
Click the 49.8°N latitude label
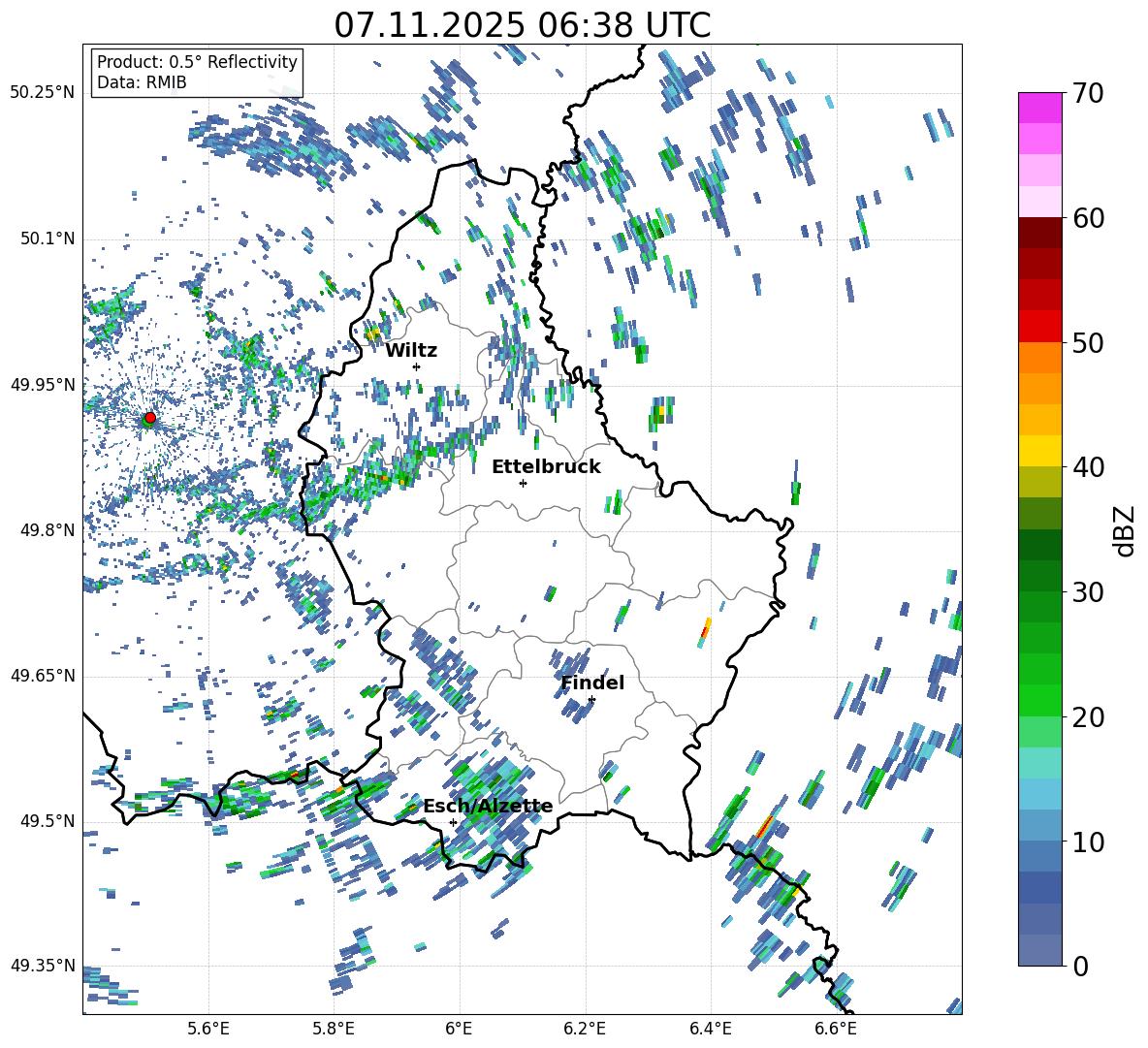pyautogui.click(x=47, y=530)
